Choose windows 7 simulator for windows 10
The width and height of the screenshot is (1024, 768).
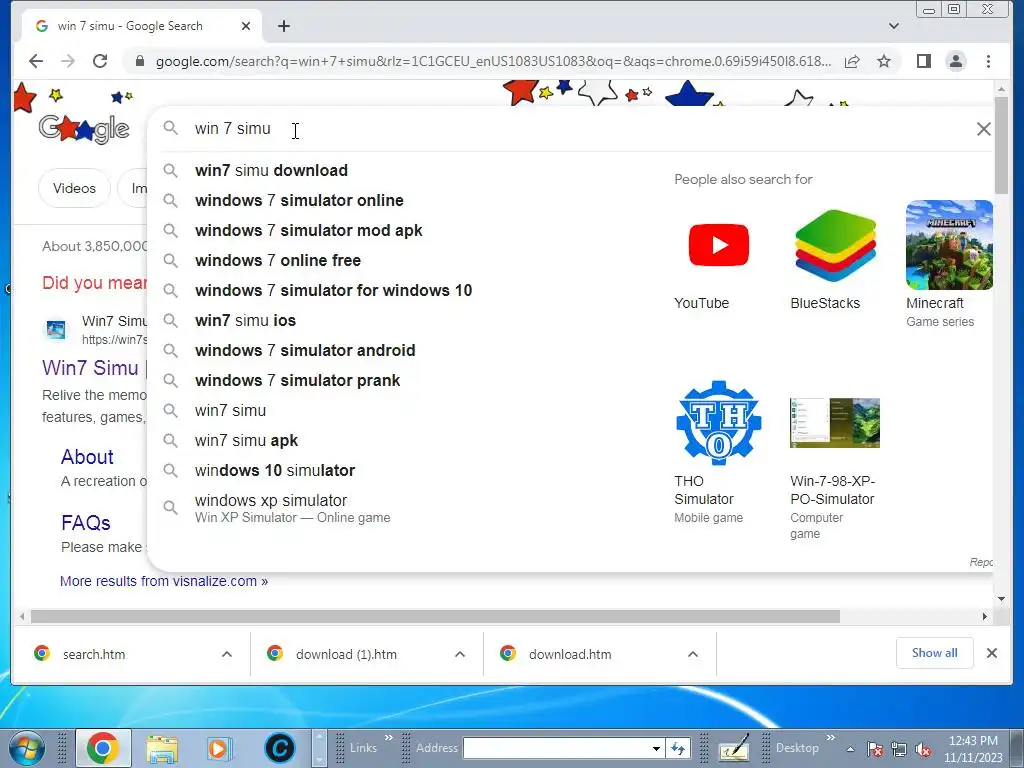[333, 291]
